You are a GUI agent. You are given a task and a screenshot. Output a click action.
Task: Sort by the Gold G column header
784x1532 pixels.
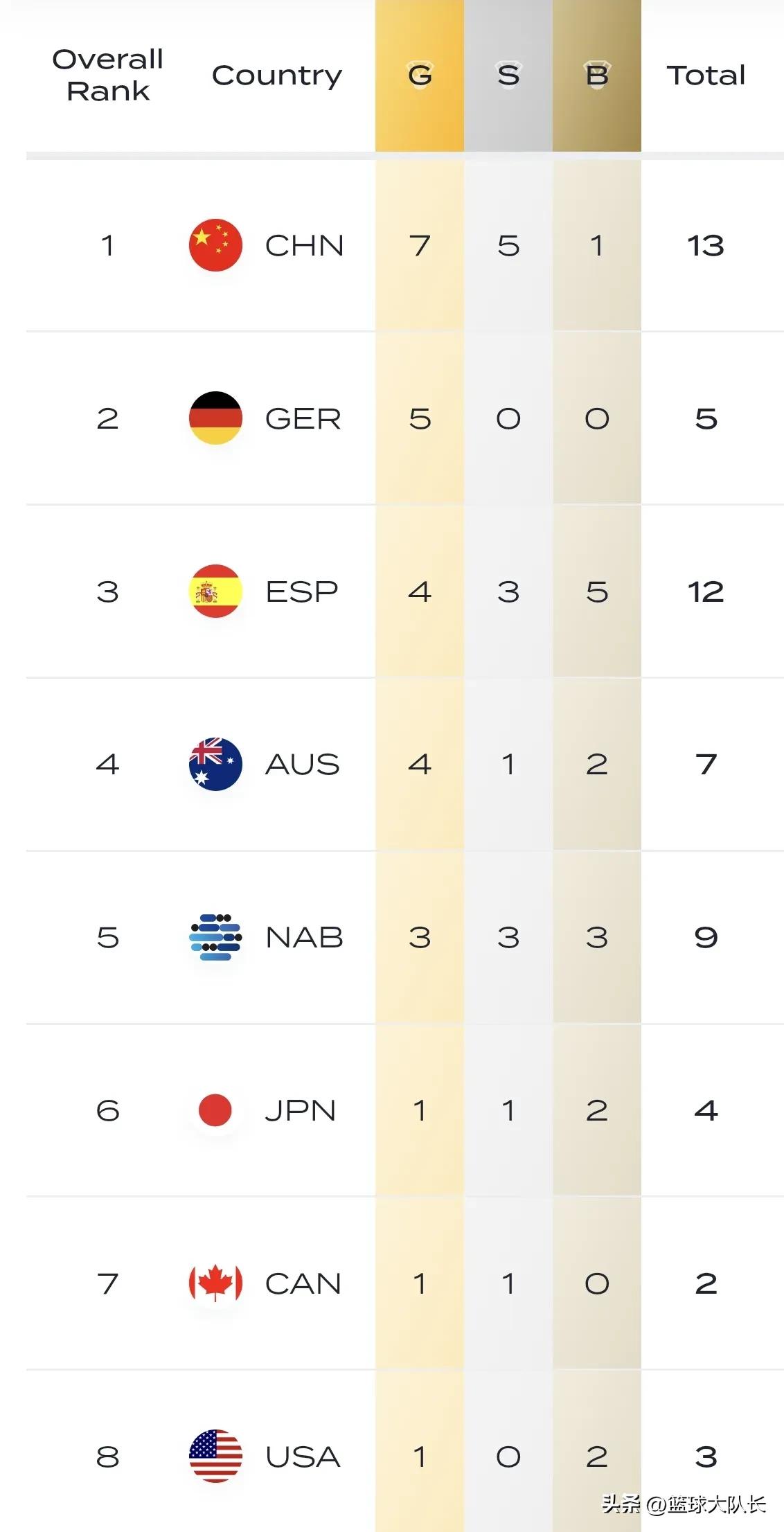[x=420, y=75]
